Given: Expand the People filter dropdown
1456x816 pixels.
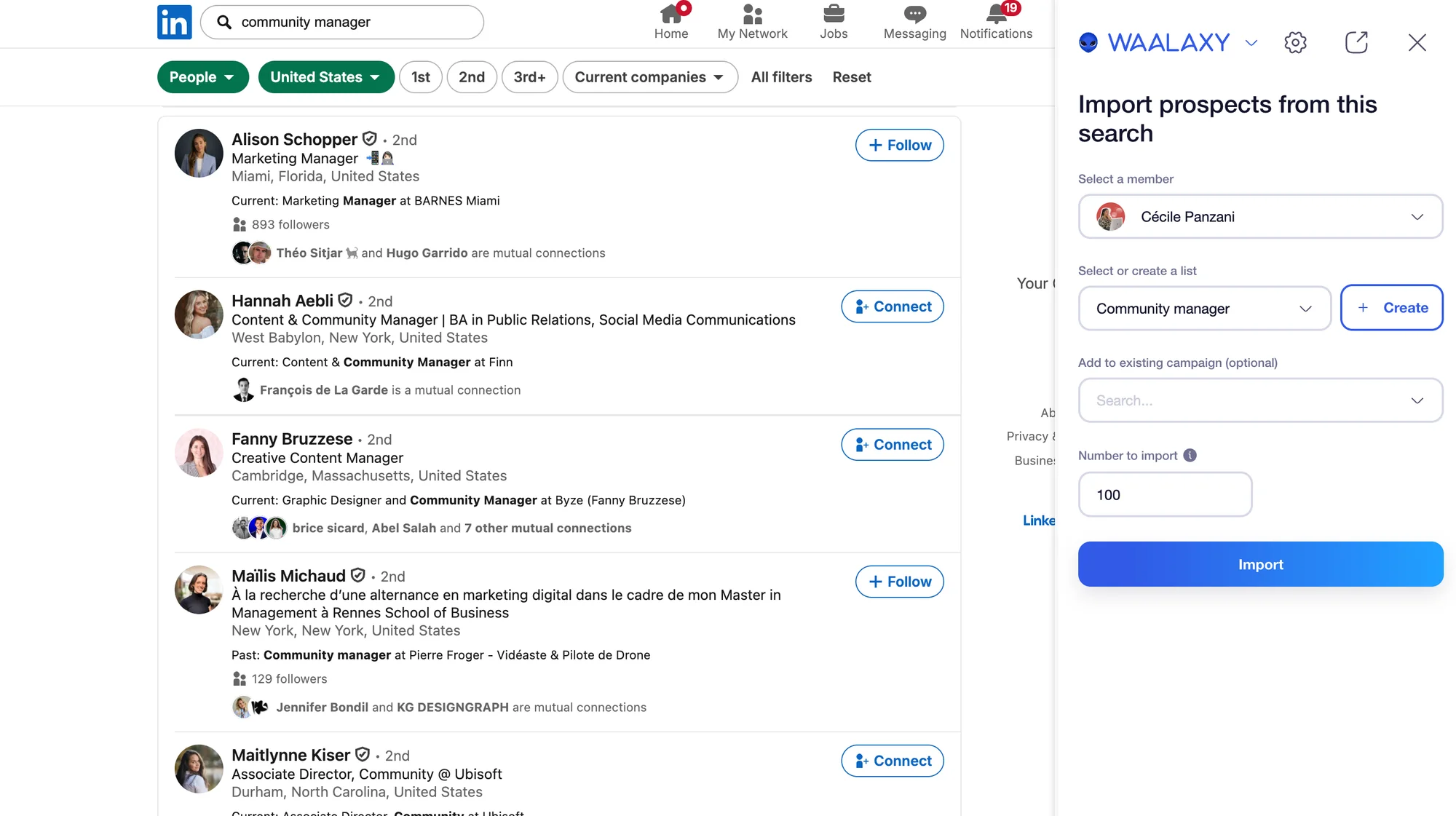Looking at the screenshot, I should pyautogui.click(x=202, y=77).
